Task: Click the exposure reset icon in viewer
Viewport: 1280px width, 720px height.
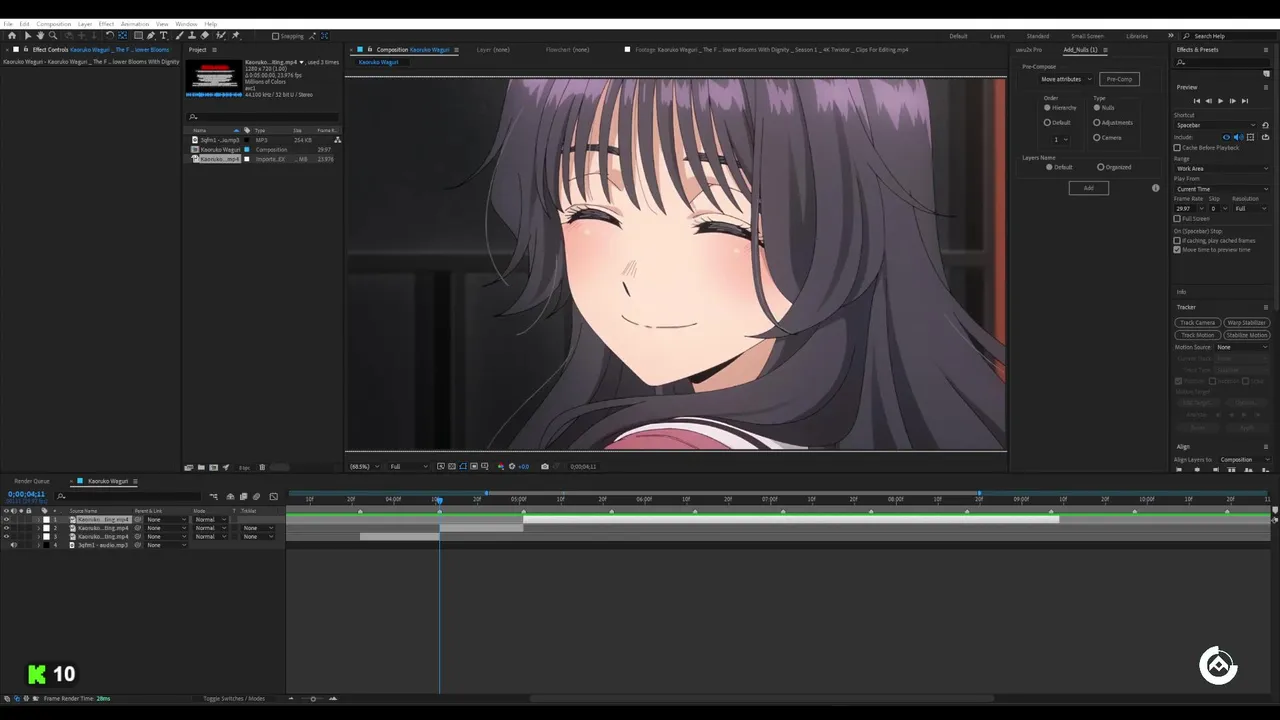Action: point(512,466)
